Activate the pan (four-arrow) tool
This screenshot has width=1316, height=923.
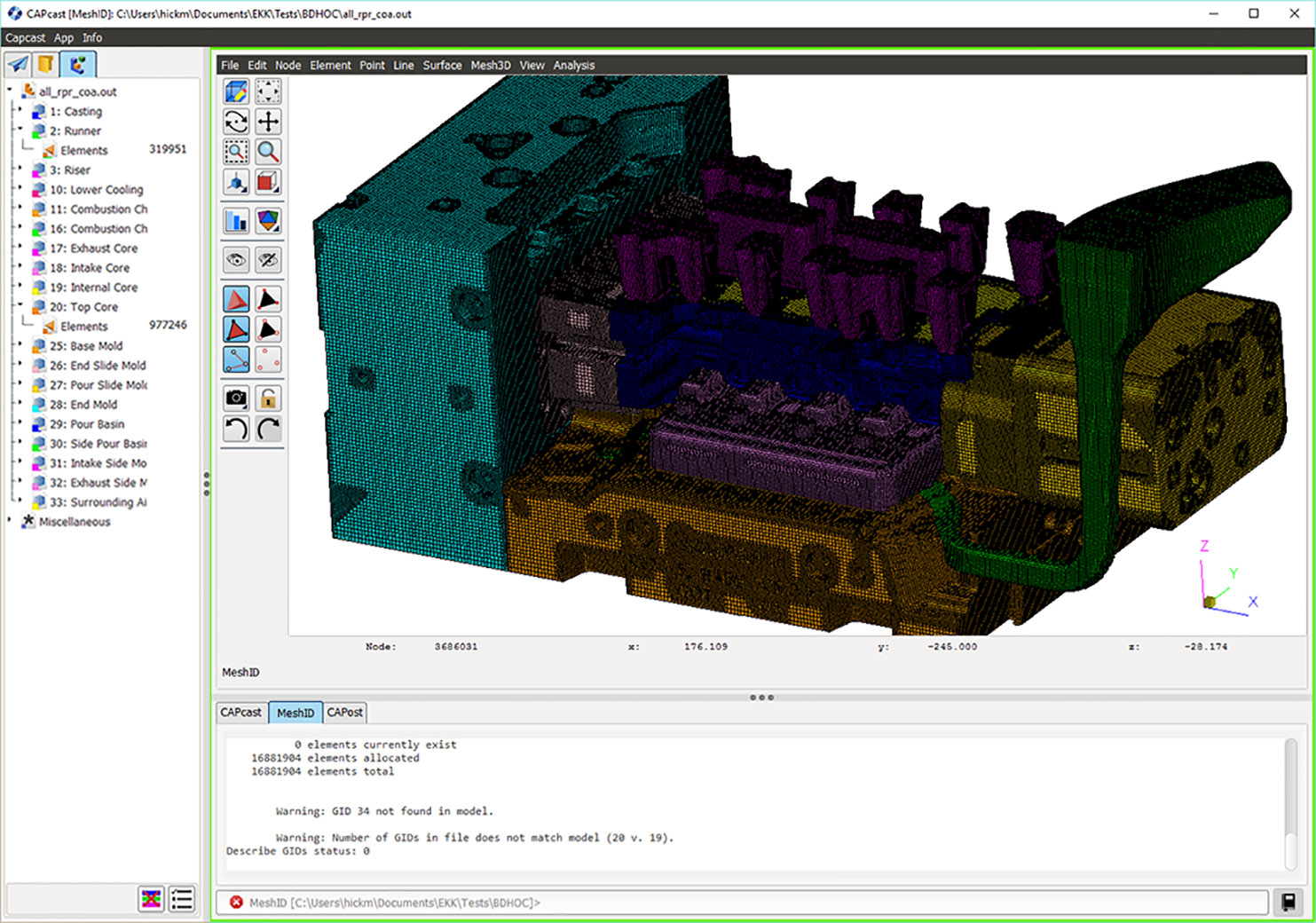(x=268, y=122)
